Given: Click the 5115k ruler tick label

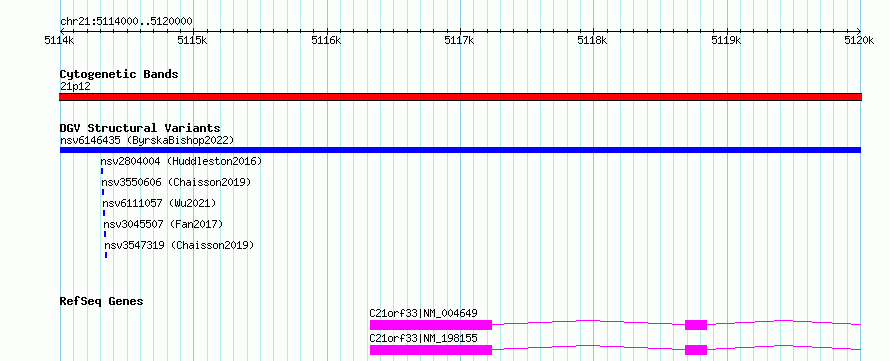Looking at the screenshot, I should point(193,40).
